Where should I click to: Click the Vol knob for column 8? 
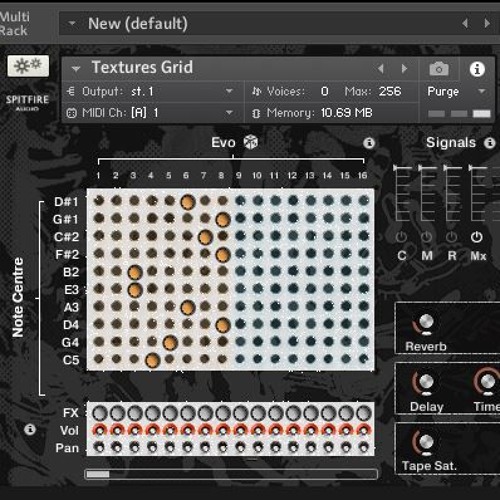coord(223,431)
